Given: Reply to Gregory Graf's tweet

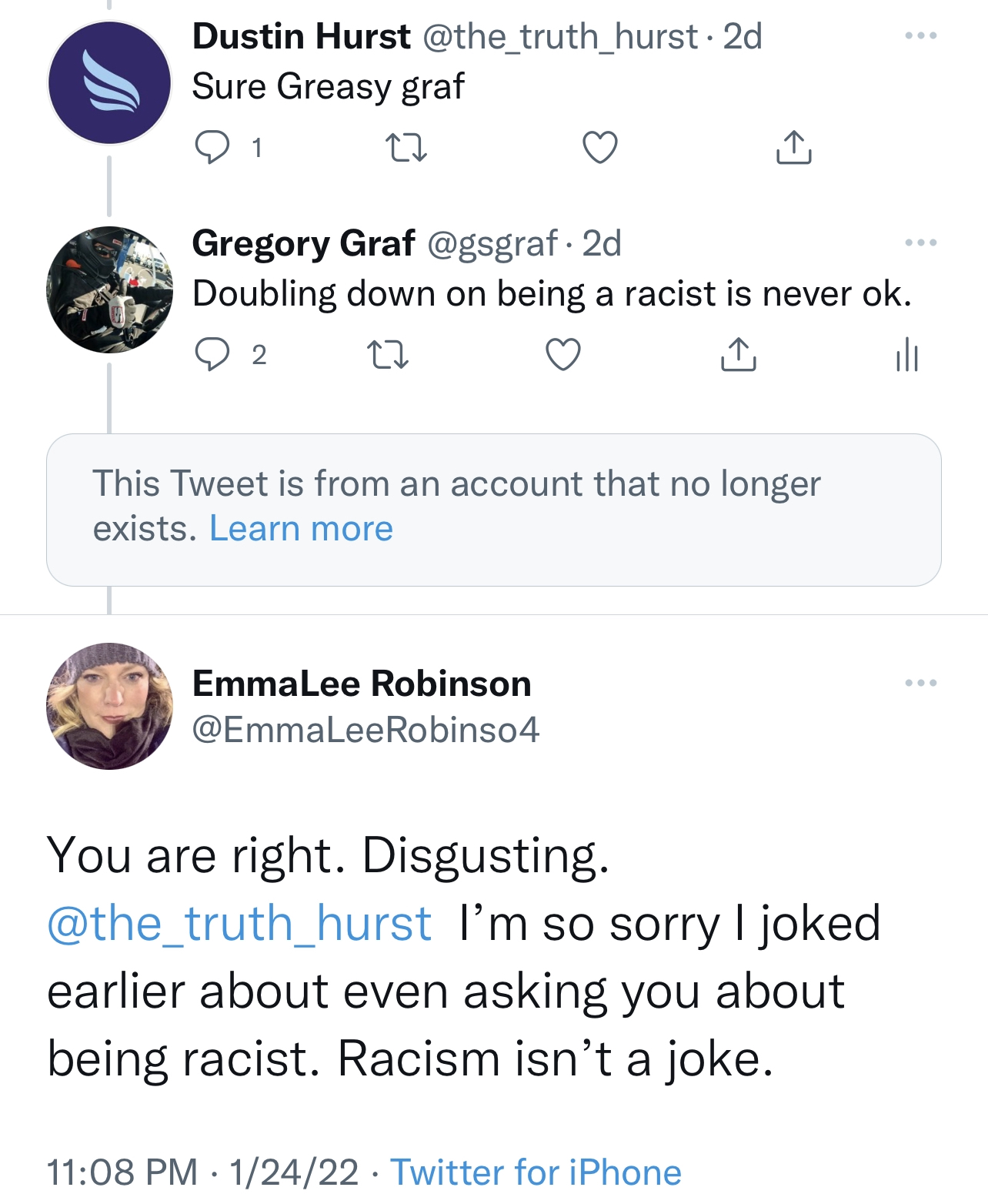Looking at the screenshot, I should pyautogui.click(x=214, y=353).
